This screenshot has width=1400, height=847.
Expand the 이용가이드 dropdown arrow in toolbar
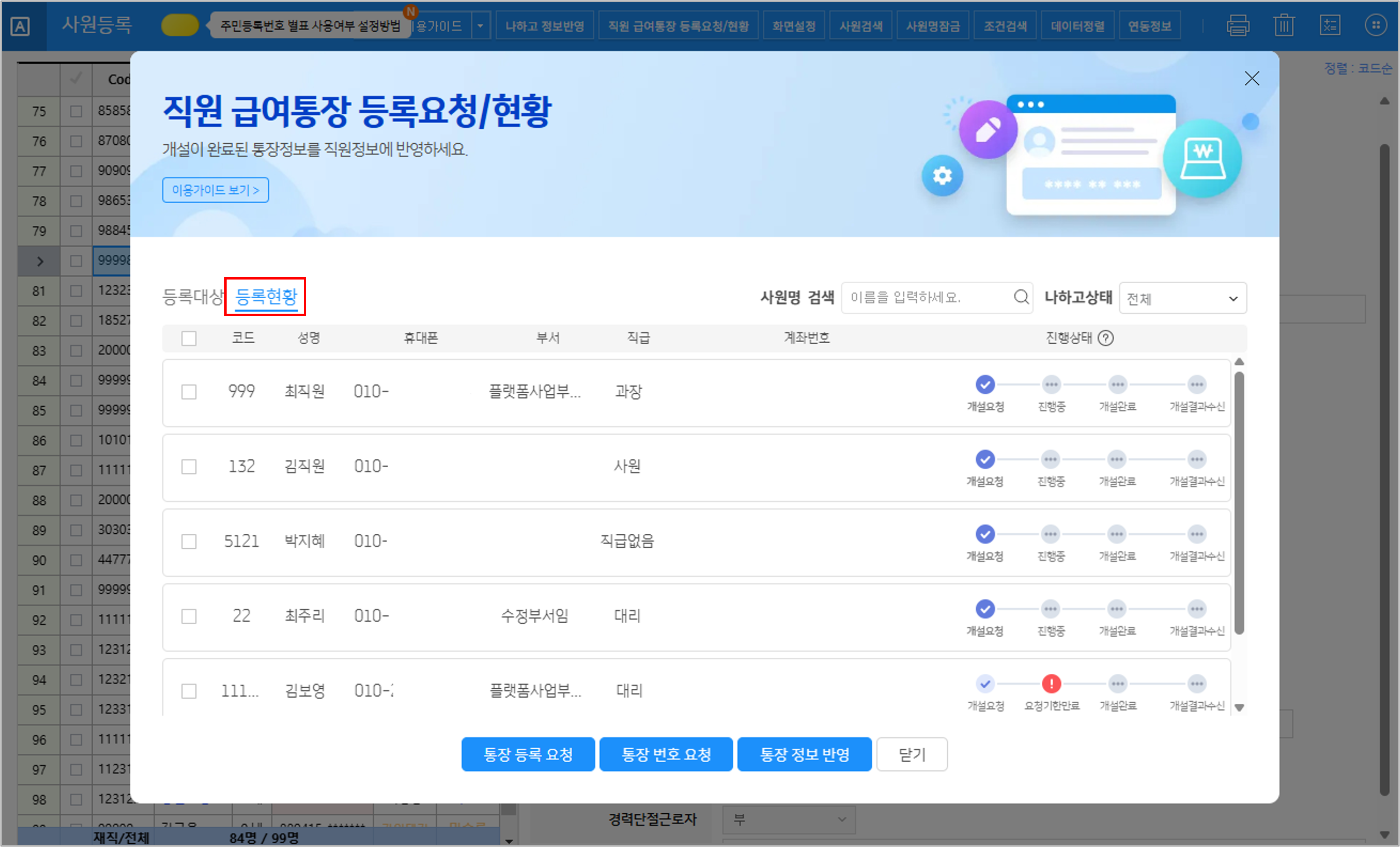[x=480, y=26]
